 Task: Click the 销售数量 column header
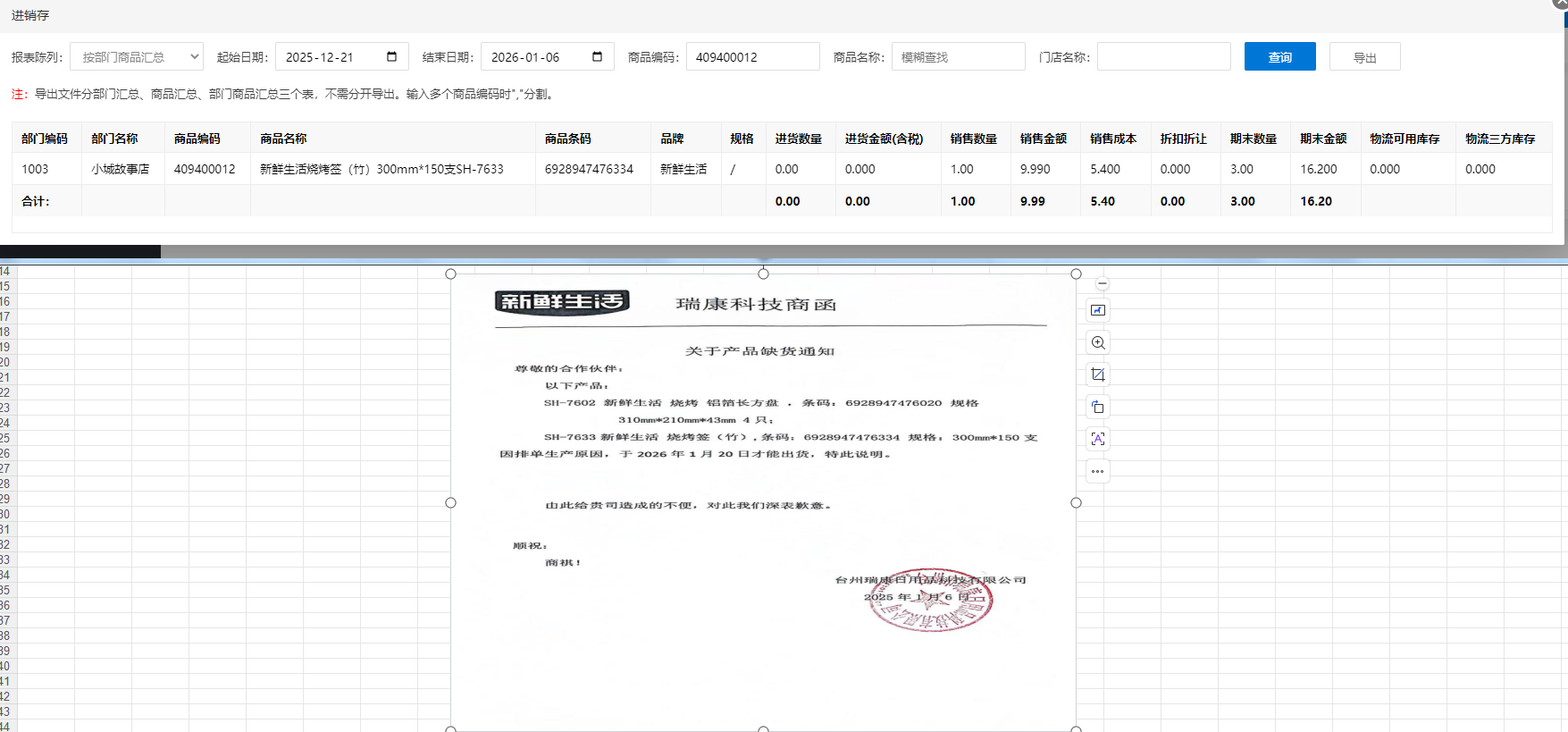pyautogui.click(x=973, y=139)
